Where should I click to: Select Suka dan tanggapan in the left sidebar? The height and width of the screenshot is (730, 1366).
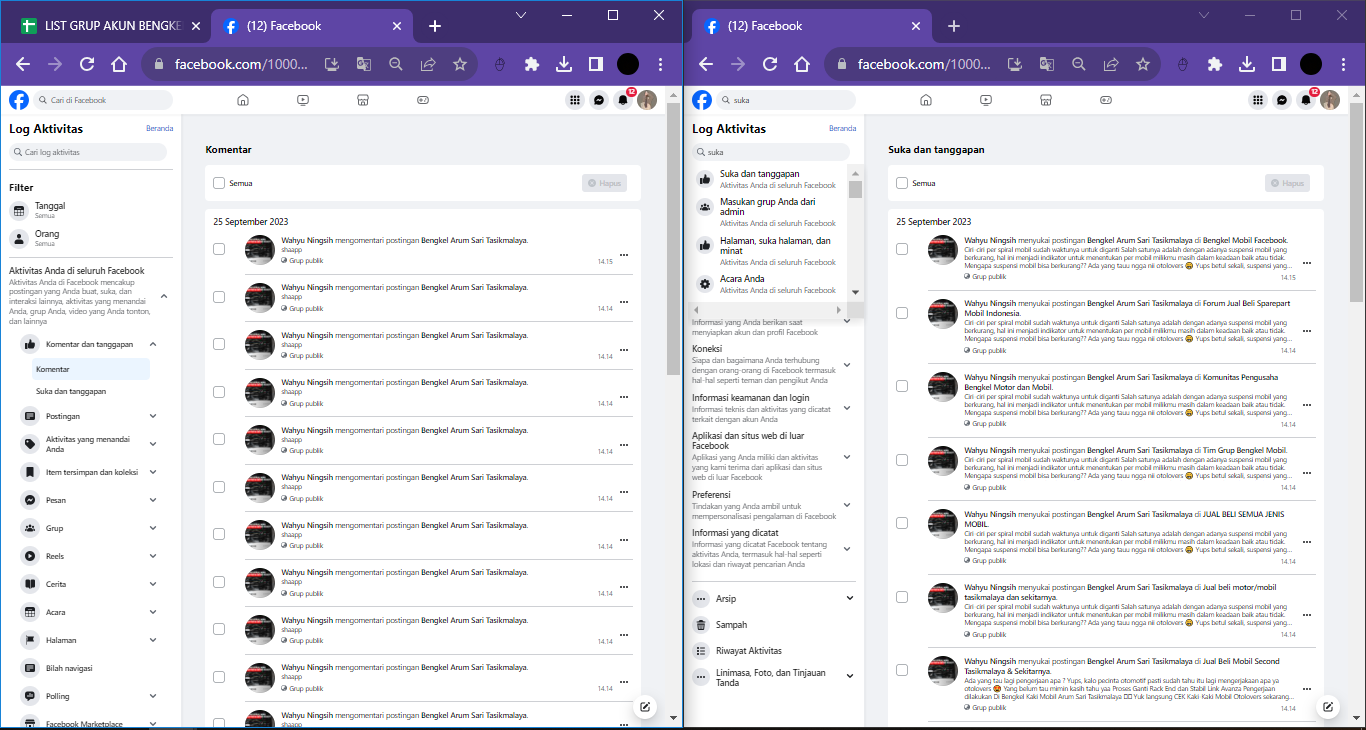click(x=71, y=391)
